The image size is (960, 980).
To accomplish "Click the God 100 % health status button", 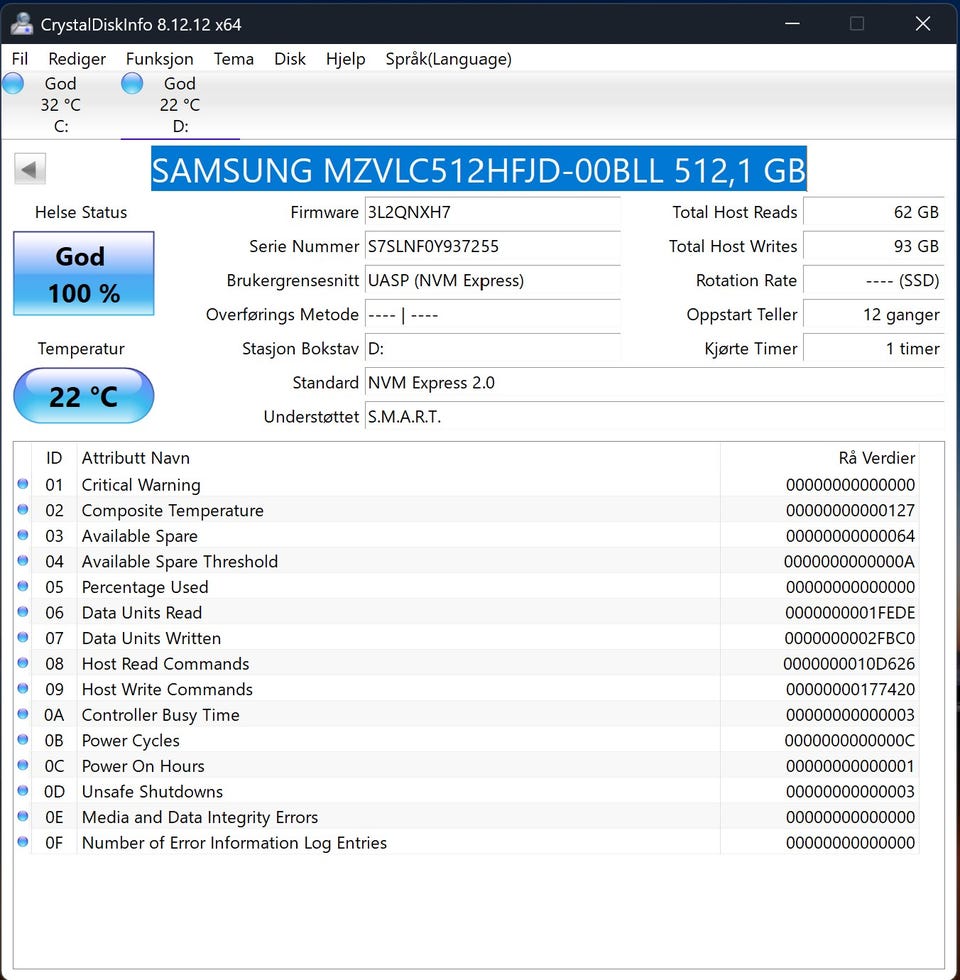I will 84,273.
